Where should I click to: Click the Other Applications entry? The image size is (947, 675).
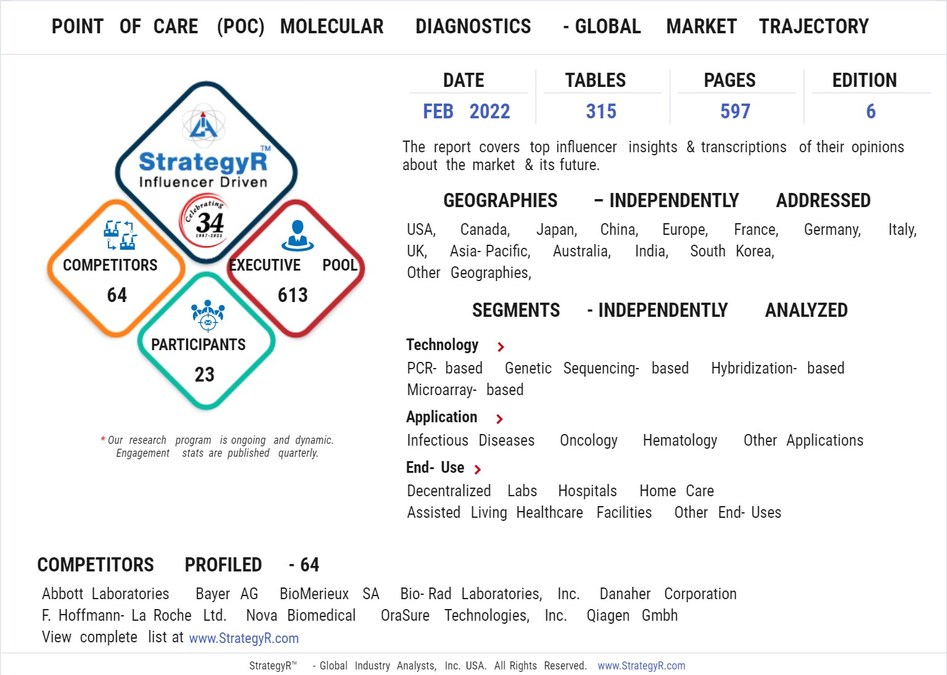click(803, 441)
